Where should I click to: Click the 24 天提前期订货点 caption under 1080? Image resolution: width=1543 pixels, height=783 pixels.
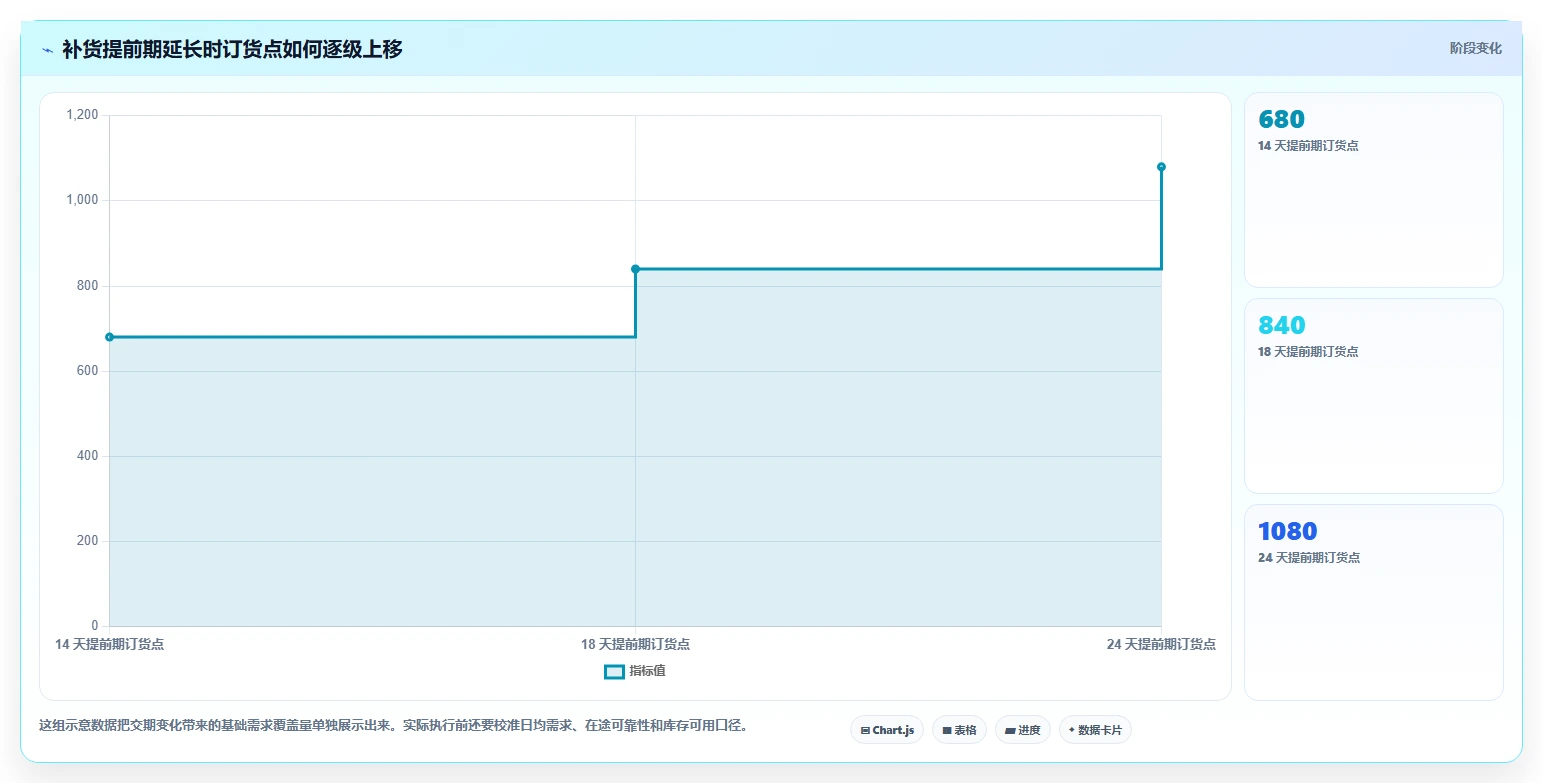click(1308, 558)
